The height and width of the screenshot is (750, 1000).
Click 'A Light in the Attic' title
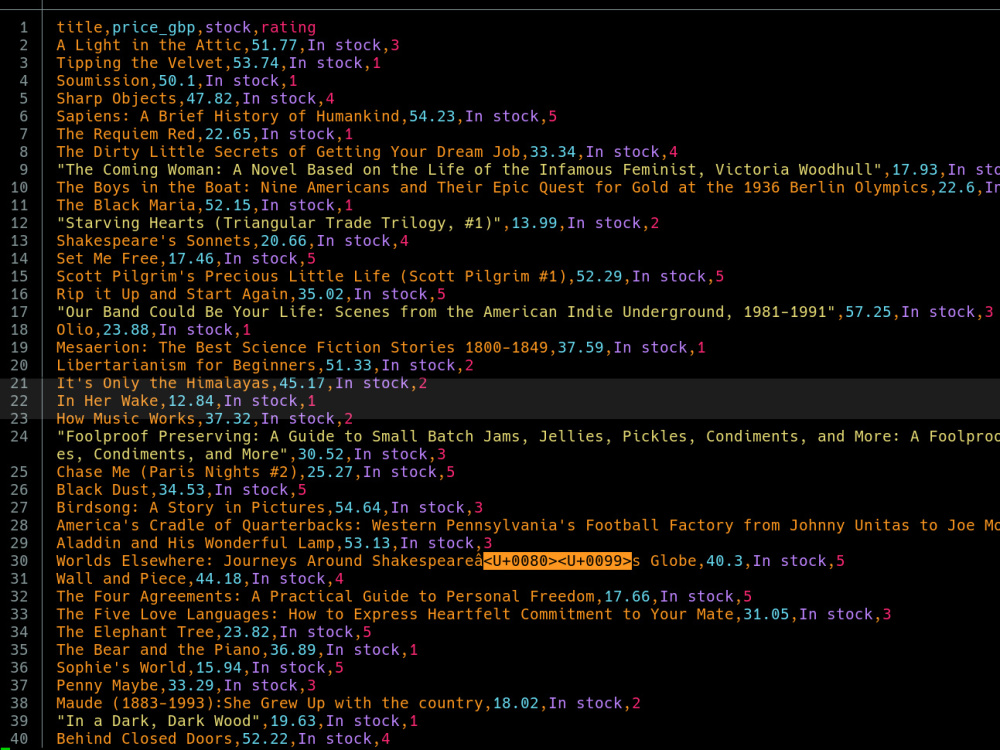149,45
